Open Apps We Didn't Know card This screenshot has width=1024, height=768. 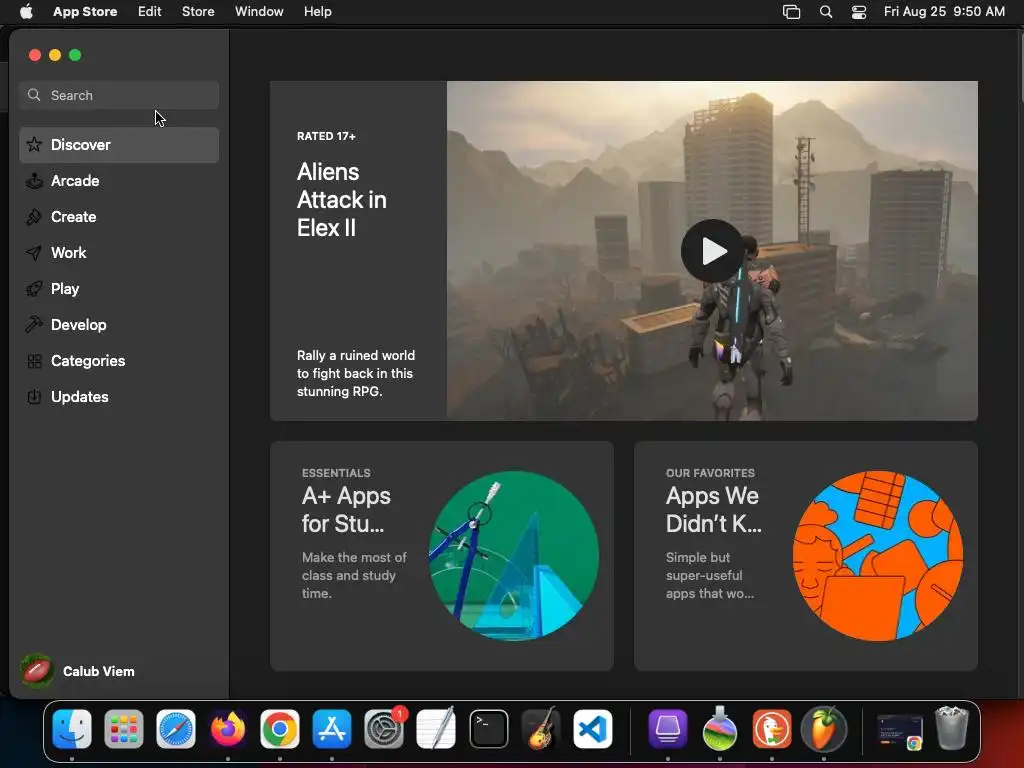coord(806,556)
